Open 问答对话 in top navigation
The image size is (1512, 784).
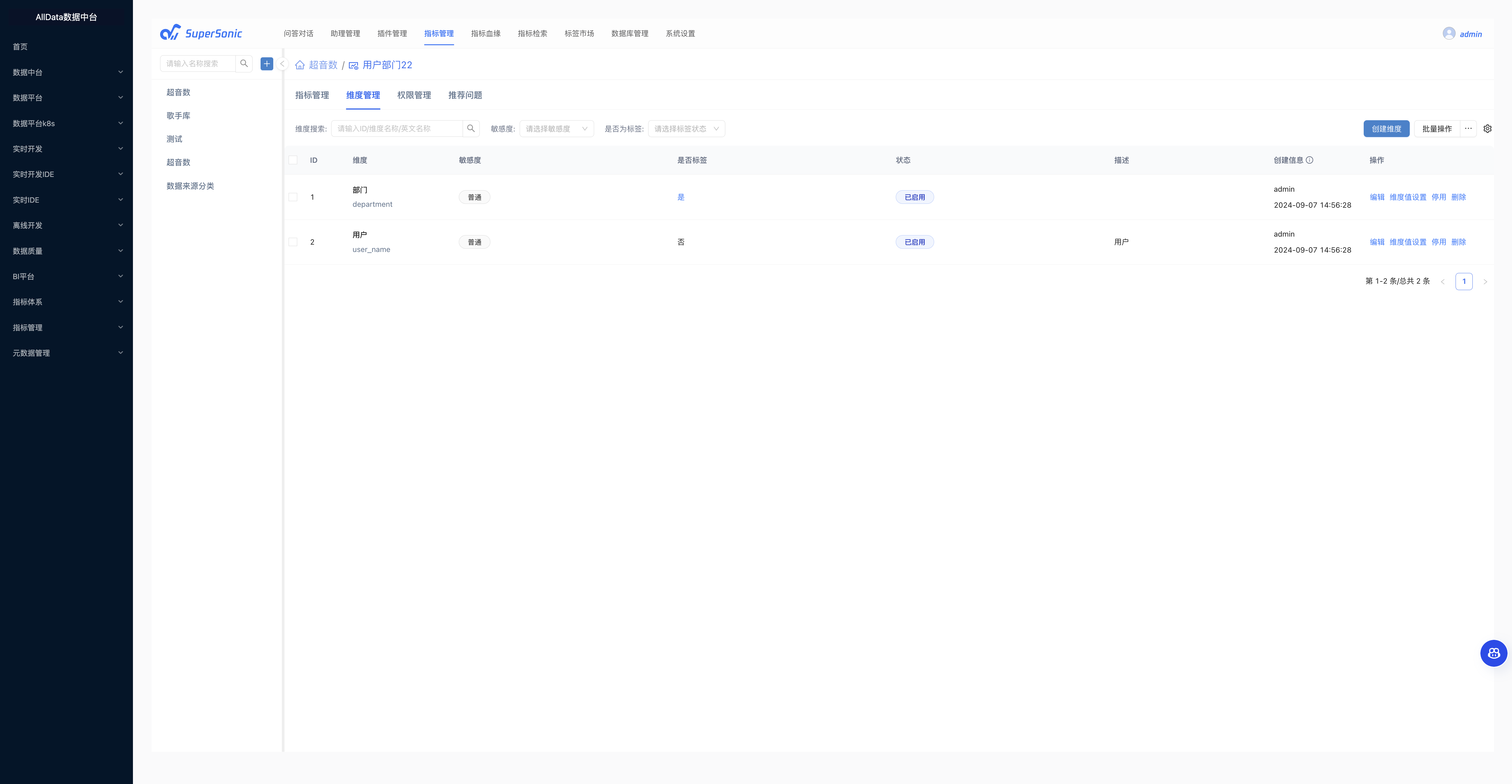(x=298, y=33)
